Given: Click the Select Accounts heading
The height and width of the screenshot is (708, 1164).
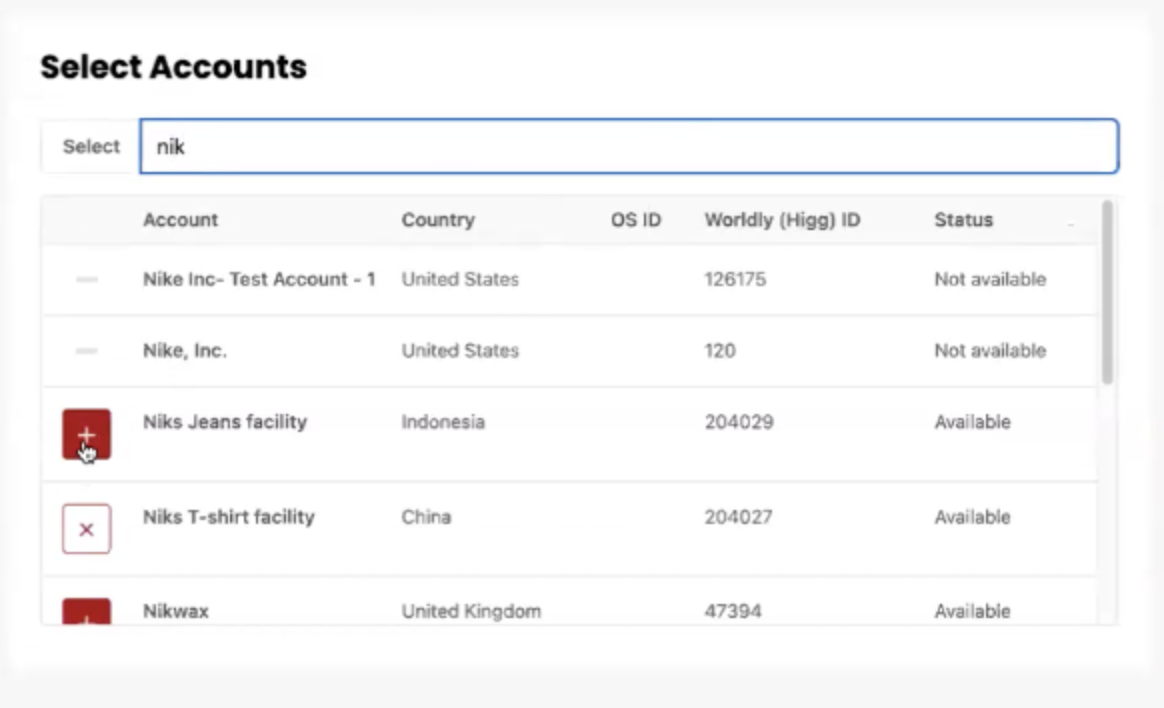Looking at the screenshot, I should pos(173,67).
